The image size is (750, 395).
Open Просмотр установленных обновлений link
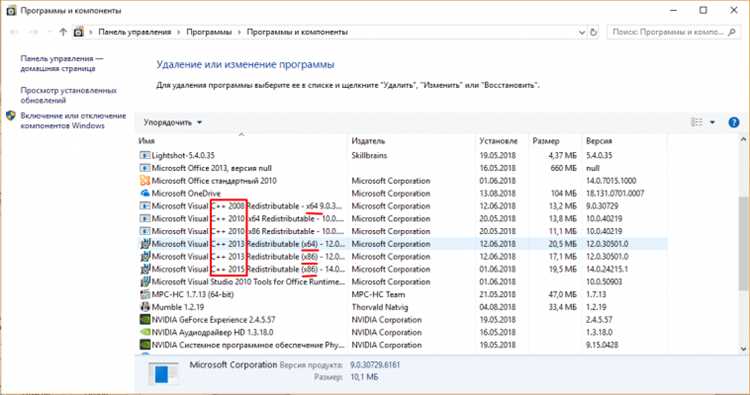(x=68, y=95)
